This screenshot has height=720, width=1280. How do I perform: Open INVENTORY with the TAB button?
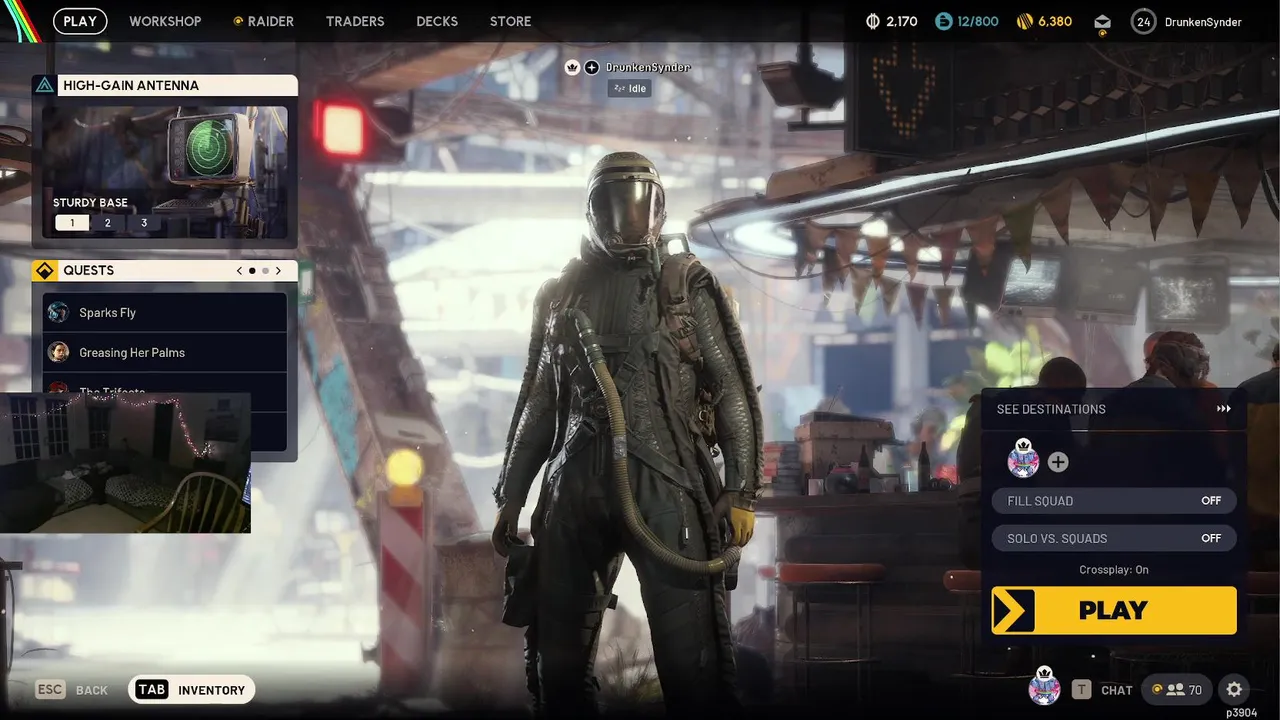(192, 690)
